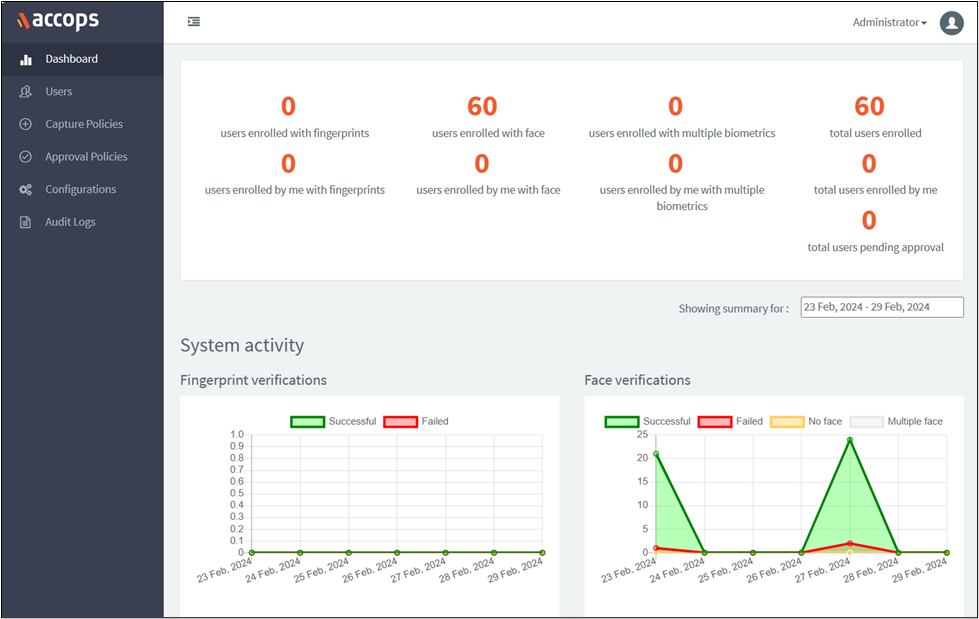Click the Audit Logs document icon
The width and height of the screenshot is (979, 619).
pos(26,222)
